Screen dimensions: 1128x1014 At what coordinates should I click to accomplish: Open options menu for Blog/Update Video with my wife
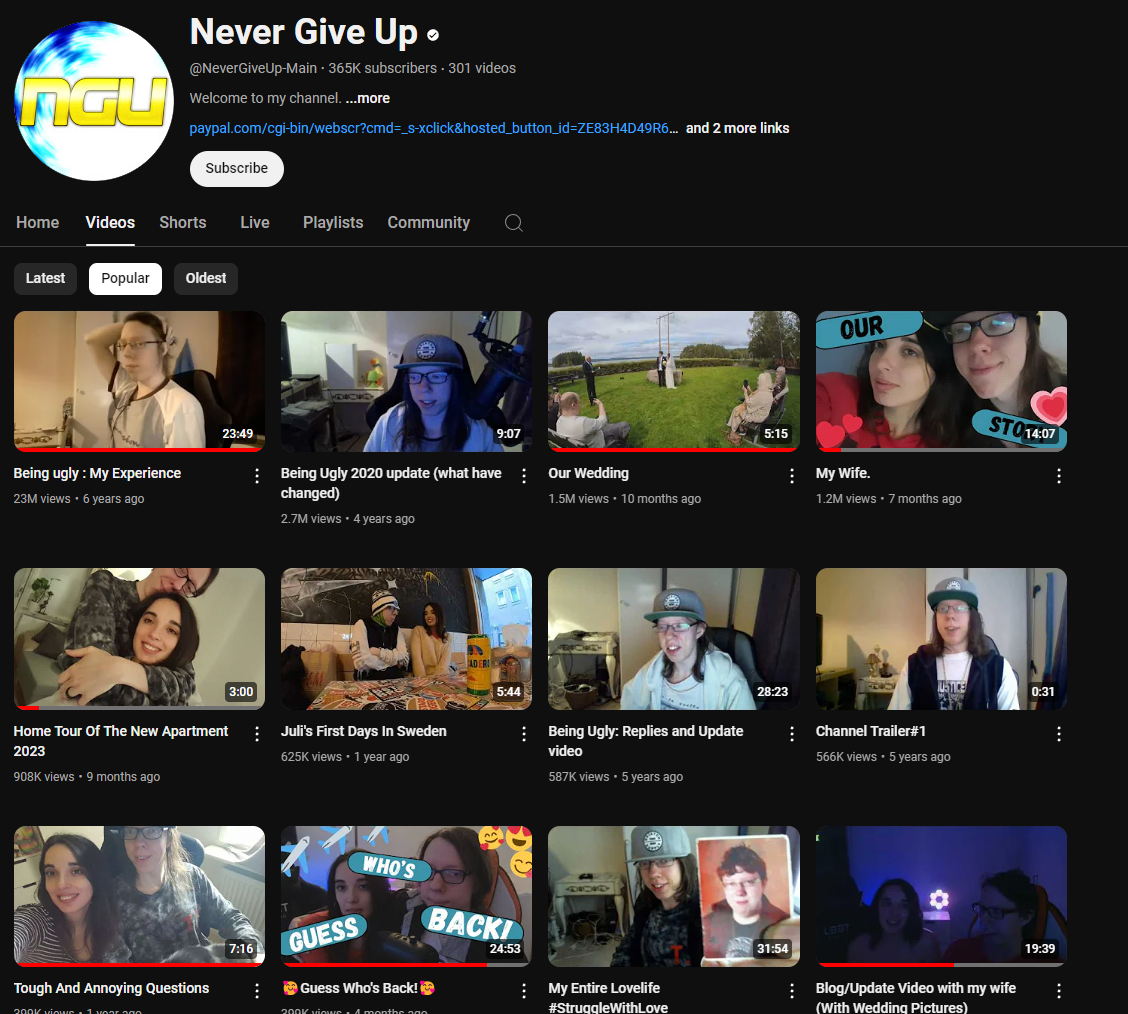click(x=1059, y=991)
